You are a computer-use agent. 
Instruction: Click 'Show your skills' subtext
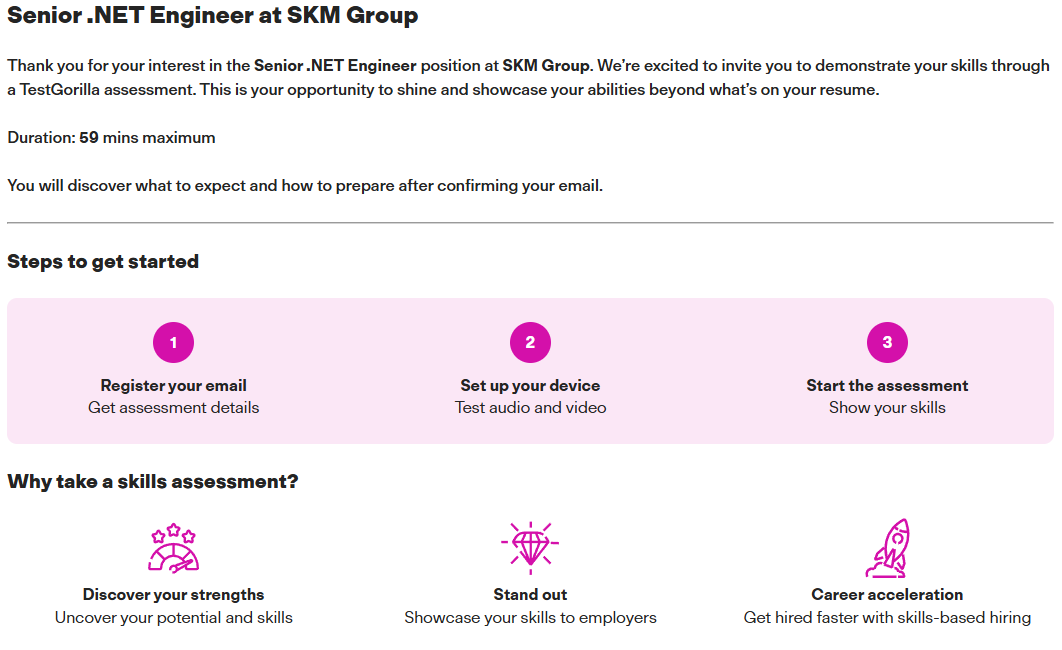click(x=887, y=407)
